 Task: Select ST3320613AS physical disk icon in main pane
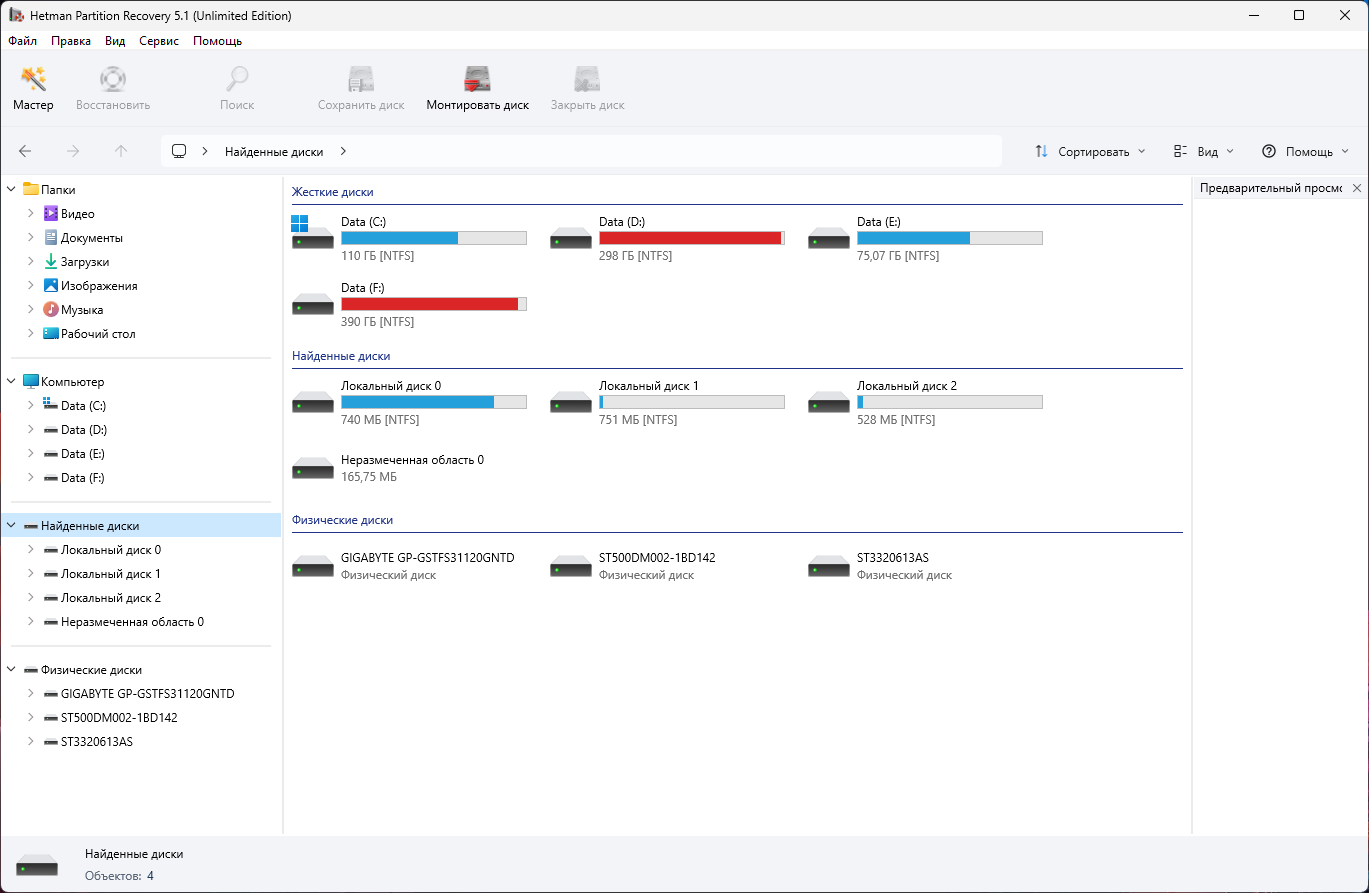829,566
